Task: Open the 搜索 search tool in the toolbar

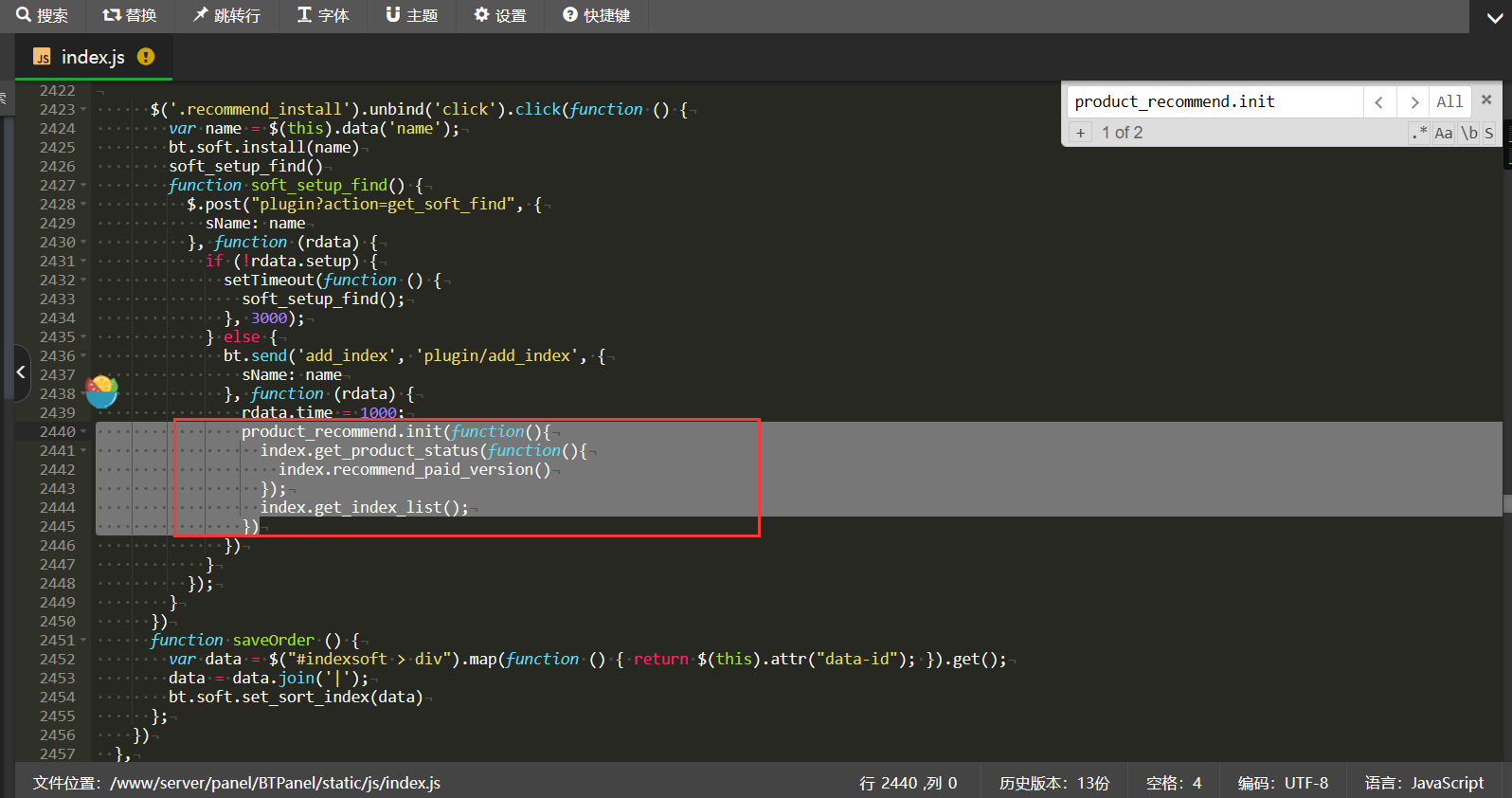Action: click(42, 15)
